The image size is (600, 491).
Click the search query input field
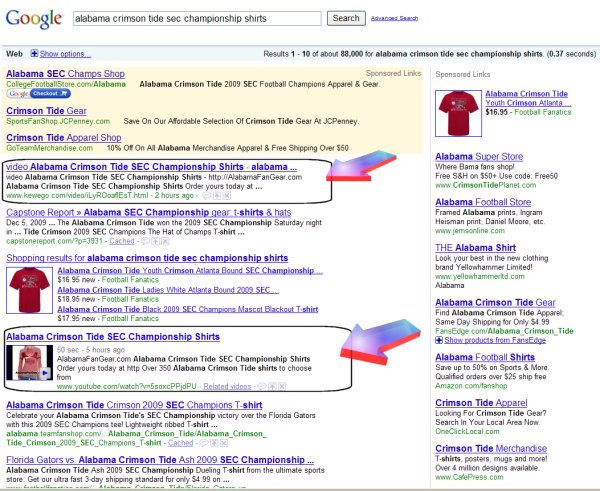tap(197, 18)
